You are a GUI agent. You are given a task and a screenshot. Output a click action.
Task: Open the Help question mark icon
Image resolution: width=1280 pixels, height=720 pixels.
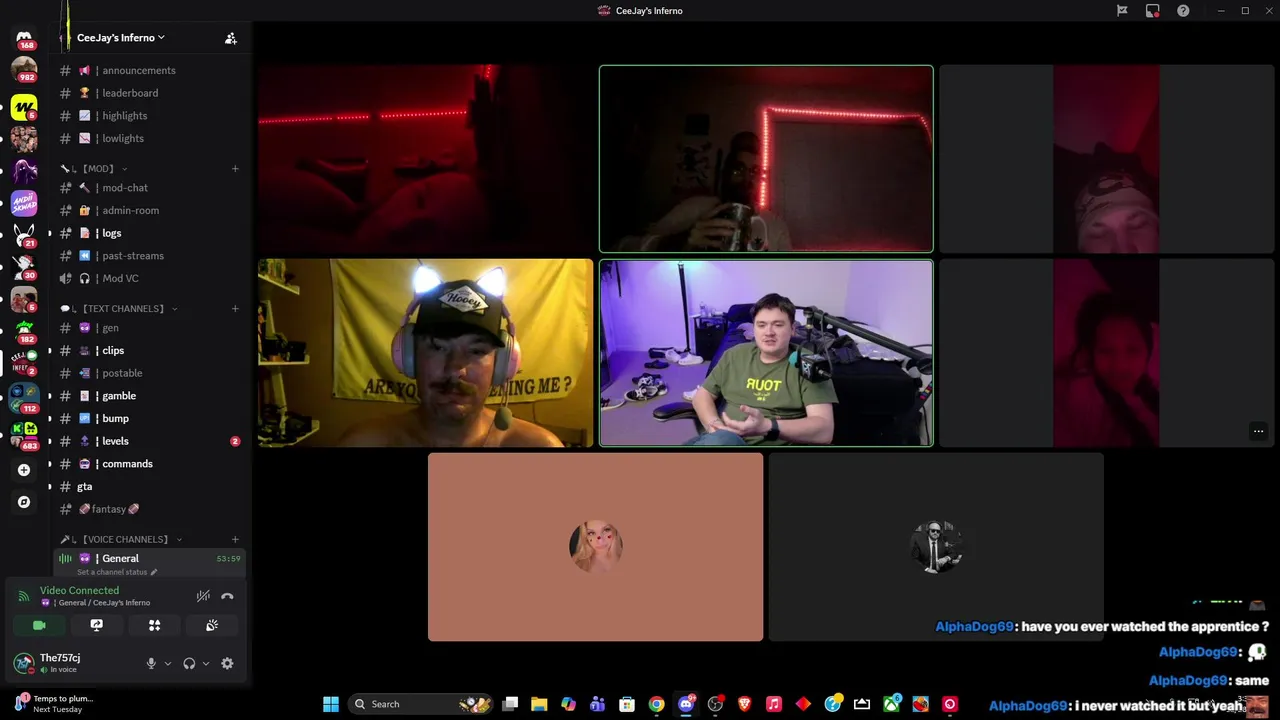(1183, 11)
